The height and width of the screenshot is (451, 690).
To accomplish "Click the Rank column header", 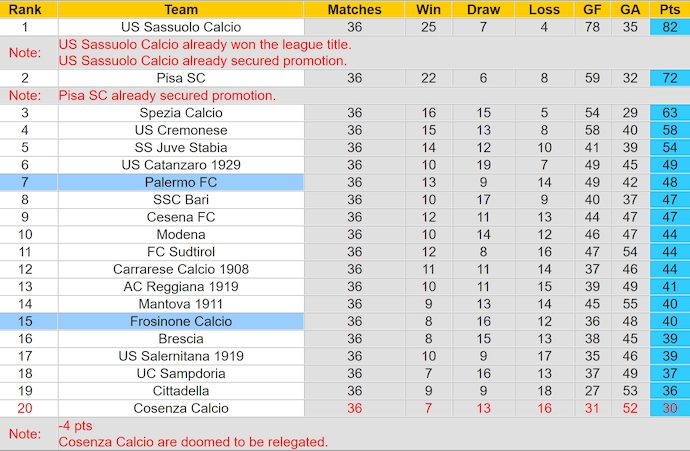I will pyautogui.click(x=24, y=9).
